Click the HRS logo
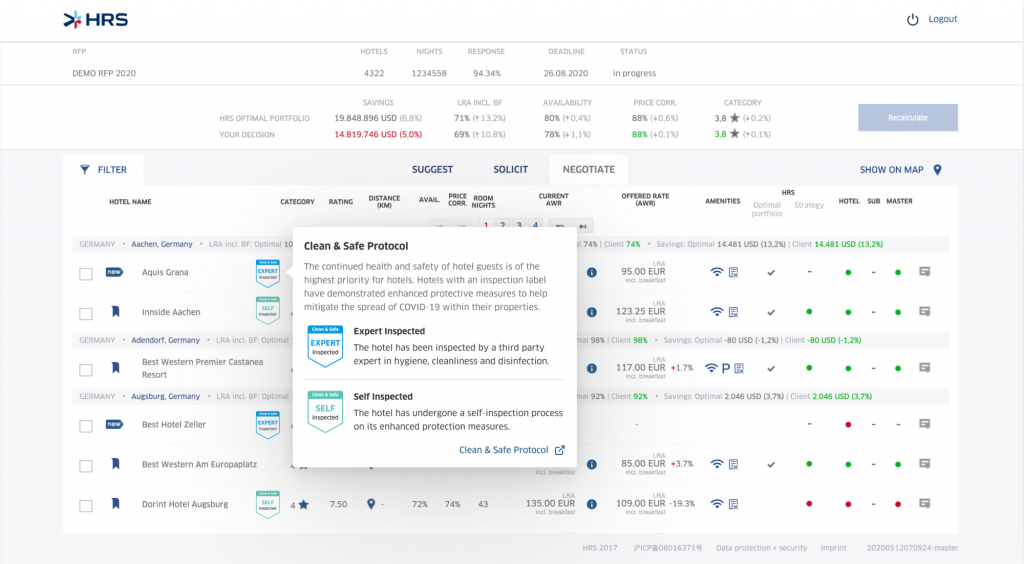1024x564 pixels. pyautogui.click(x=95, y=20)
